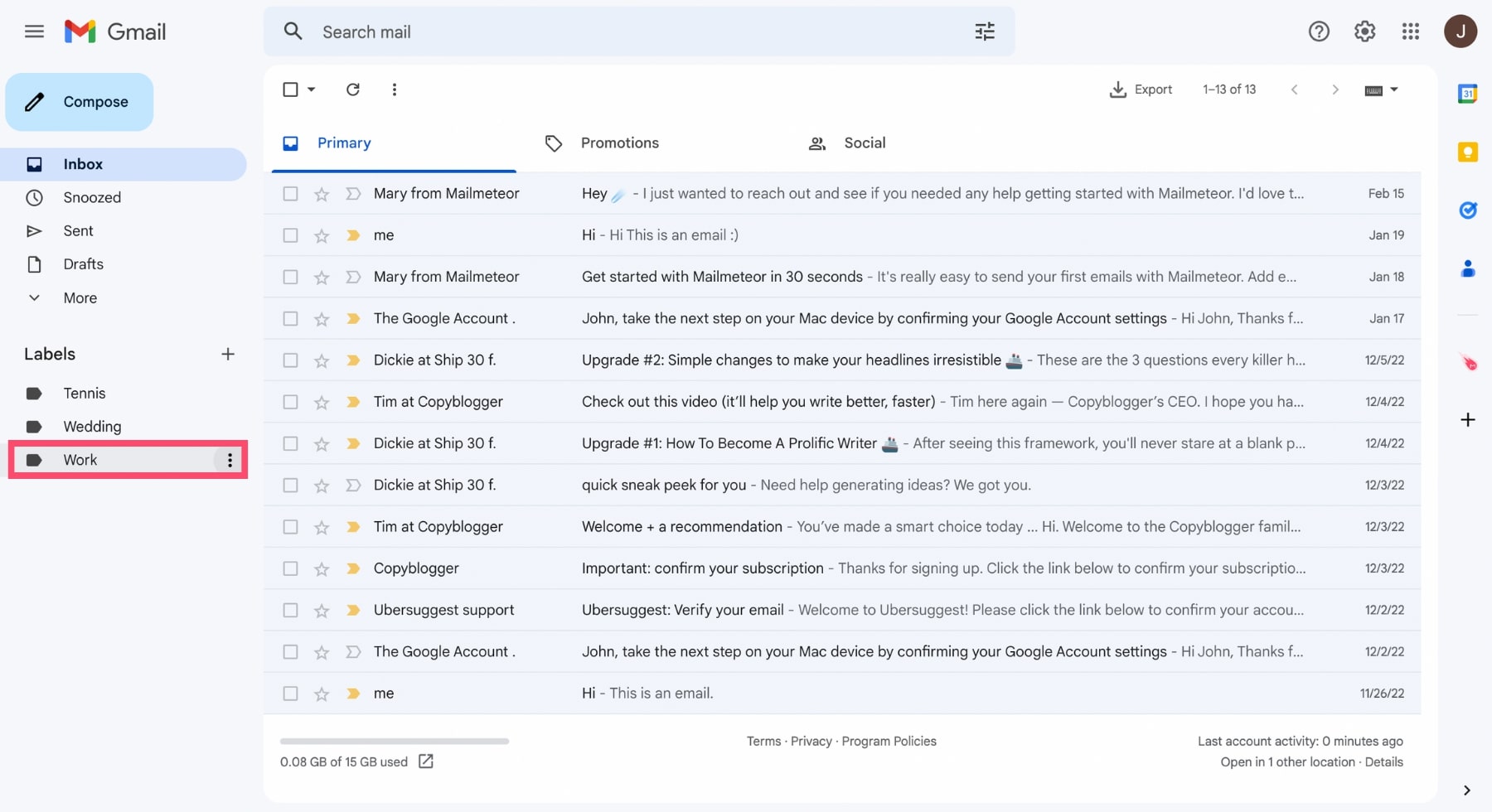Open Upgrade #1 Prolific Writer email
The width and height of the screenshot is (1492, 812).
click(842, 443)
